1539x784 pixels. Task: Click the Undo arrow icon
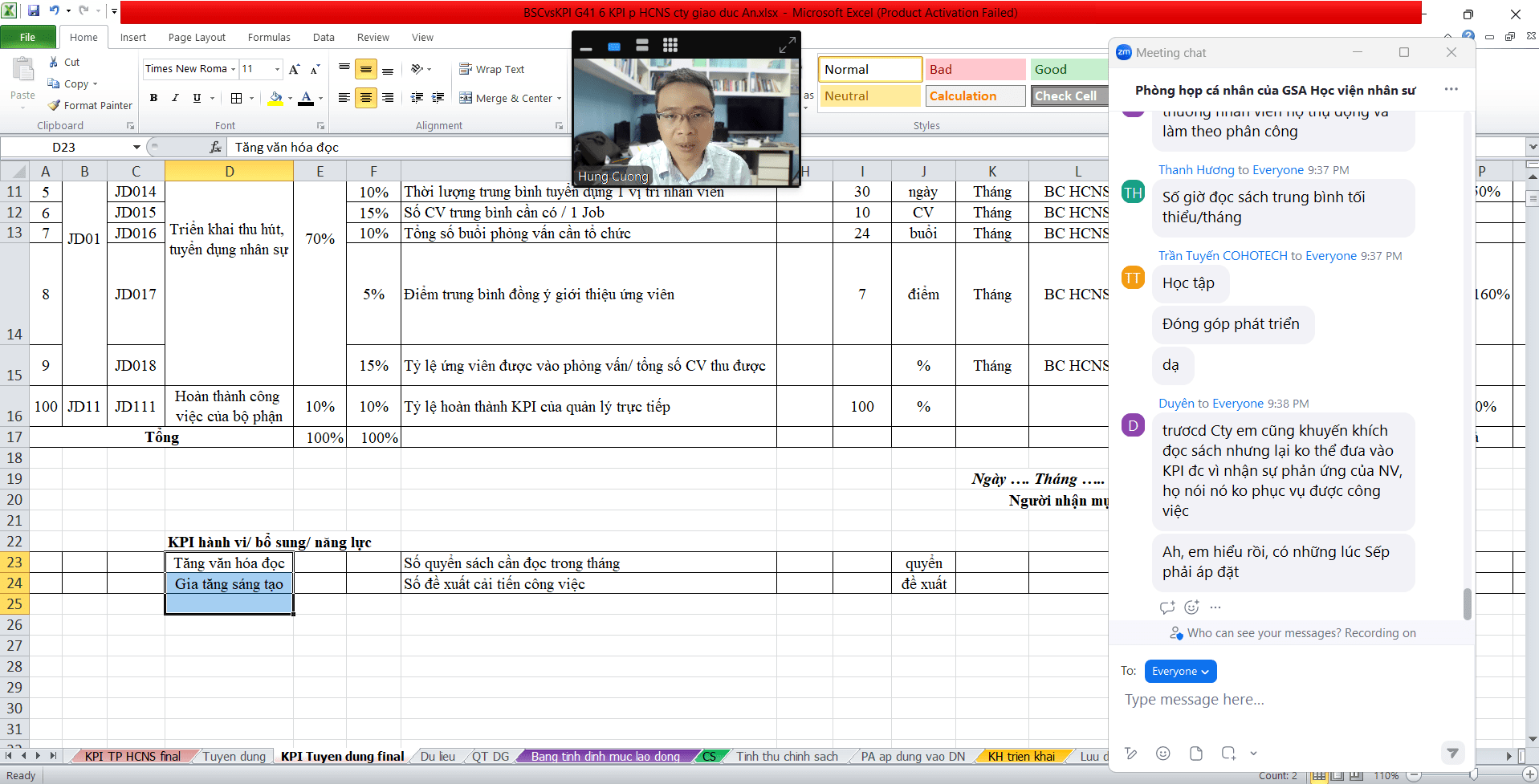(55, 11)
